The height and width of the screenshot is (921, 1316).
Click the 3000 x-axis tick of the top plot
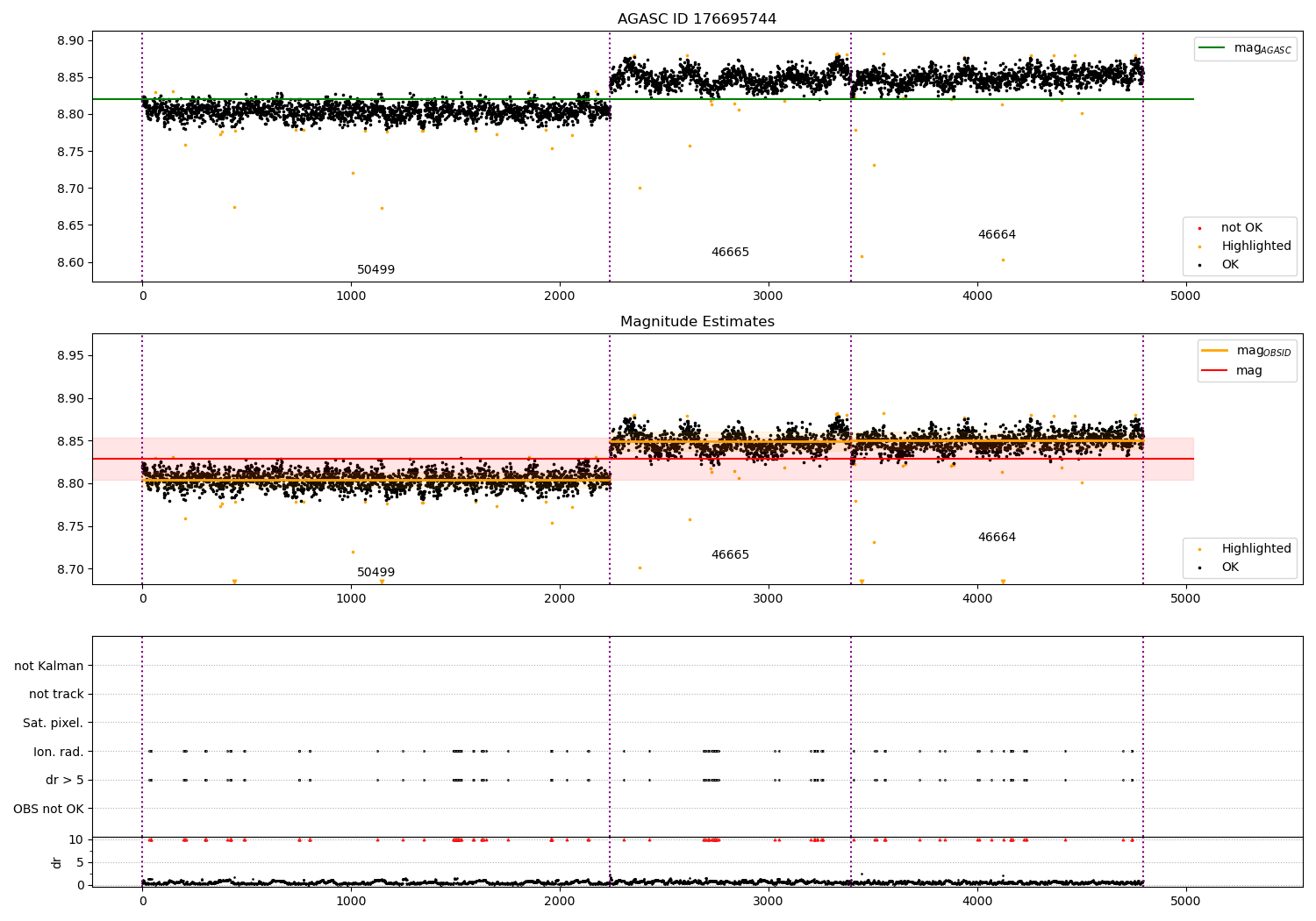[769, 296]
